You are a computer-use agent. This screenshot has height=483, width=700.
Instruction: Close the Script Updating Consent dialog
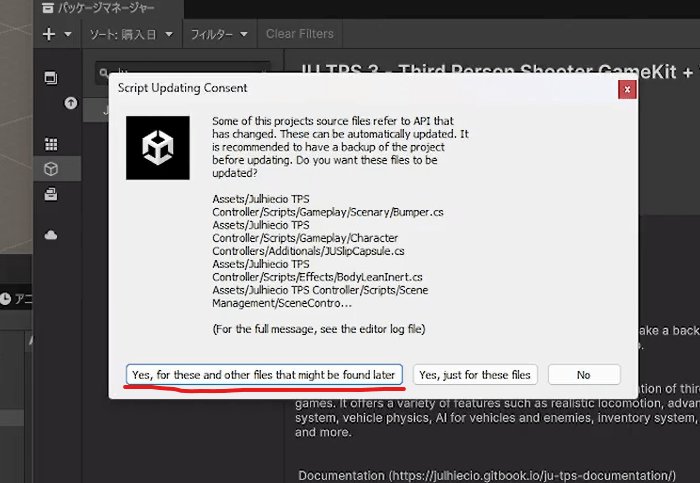point(627,89)
